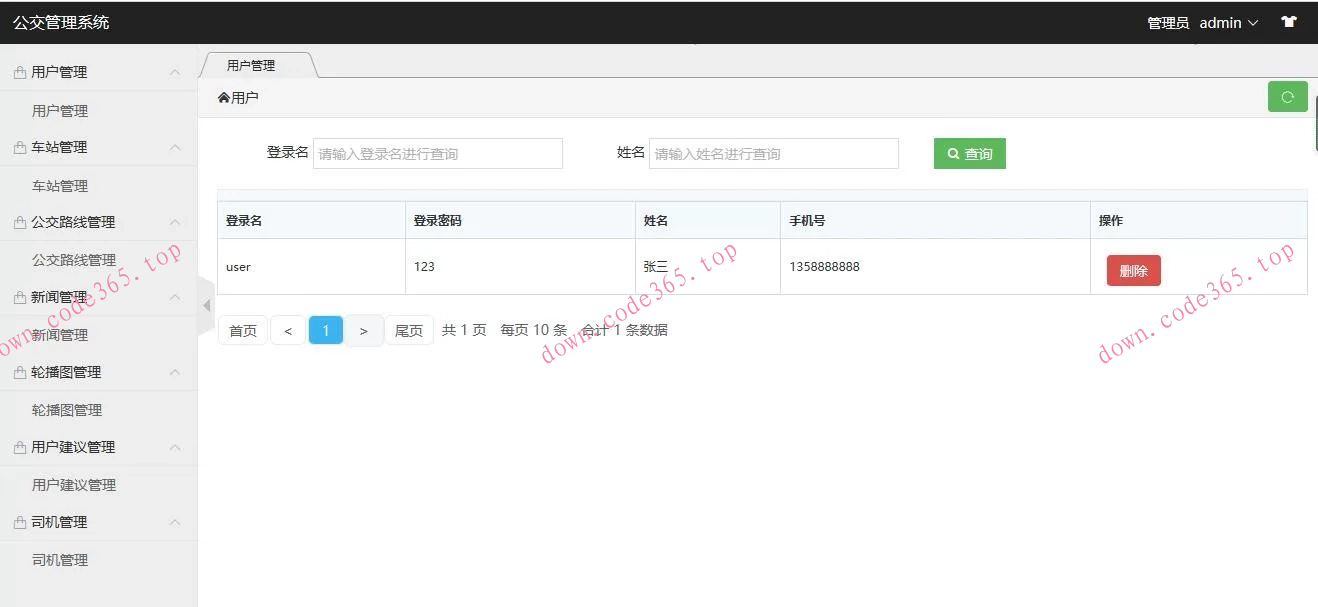The image size is (1318, 607).
Task: Click the lock icon beside 轮播图管理
Action: click(20, 373)
